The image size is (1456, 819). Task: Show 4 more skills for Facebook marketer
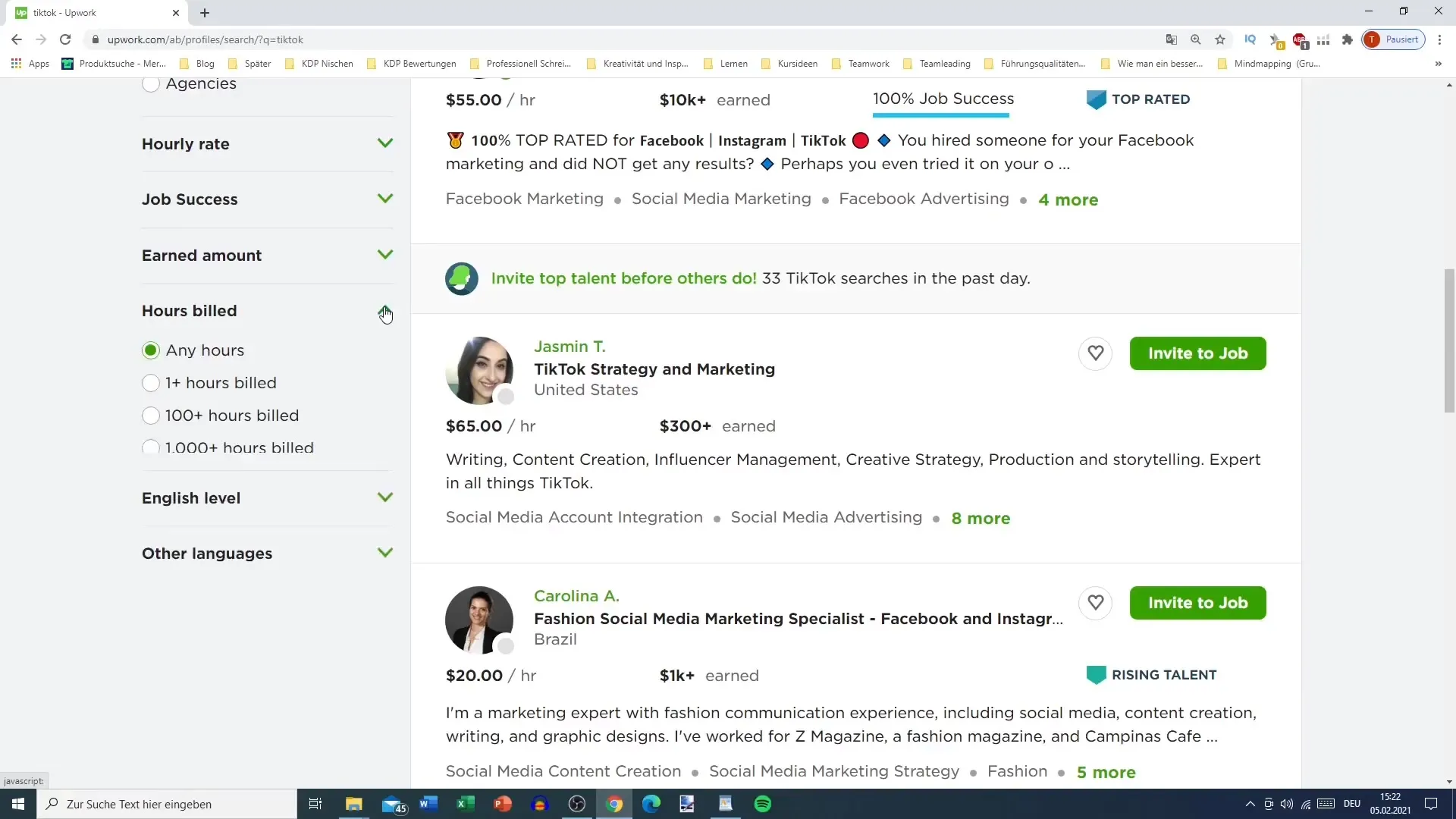point(1068,199)
